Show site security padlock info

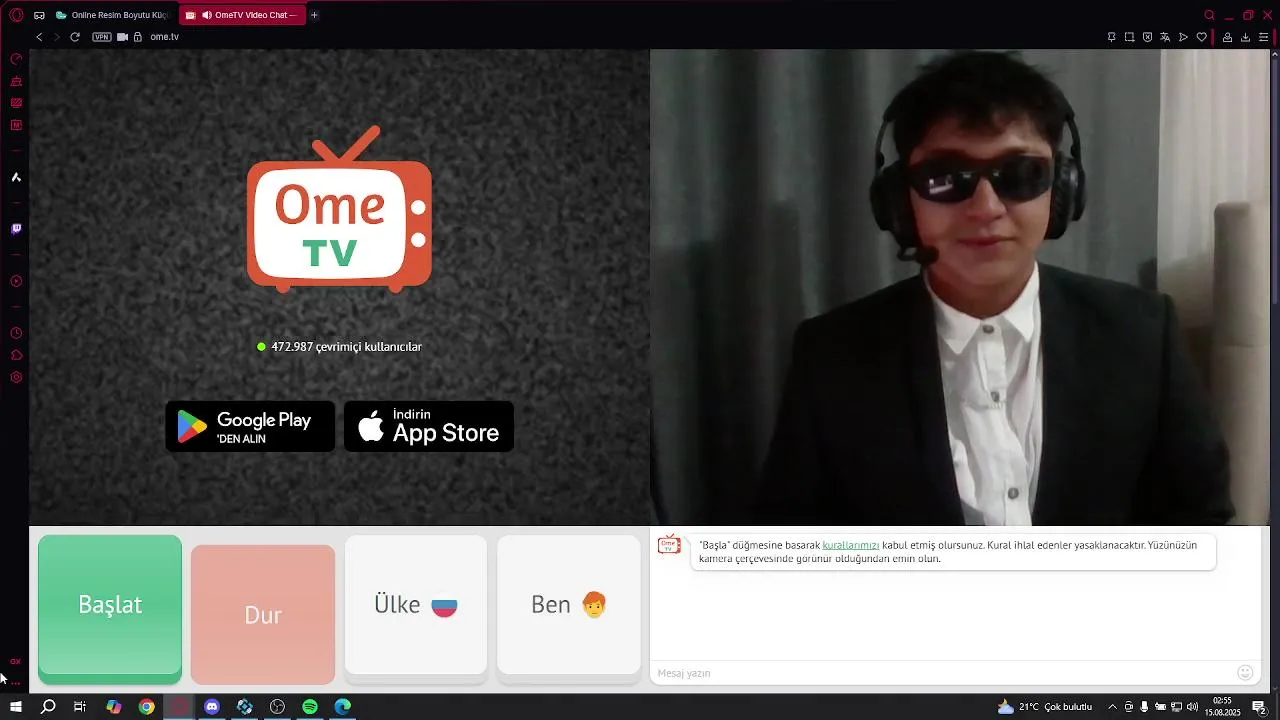(x=138, y=37)
